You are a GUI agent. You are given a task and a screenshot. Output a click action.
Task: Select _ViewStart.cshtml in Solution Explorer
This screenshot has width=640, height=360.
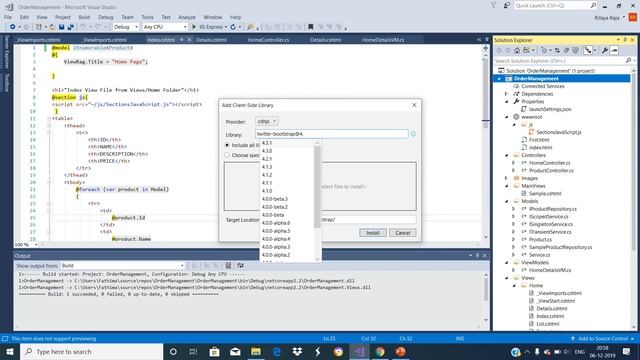coord(555,301)
